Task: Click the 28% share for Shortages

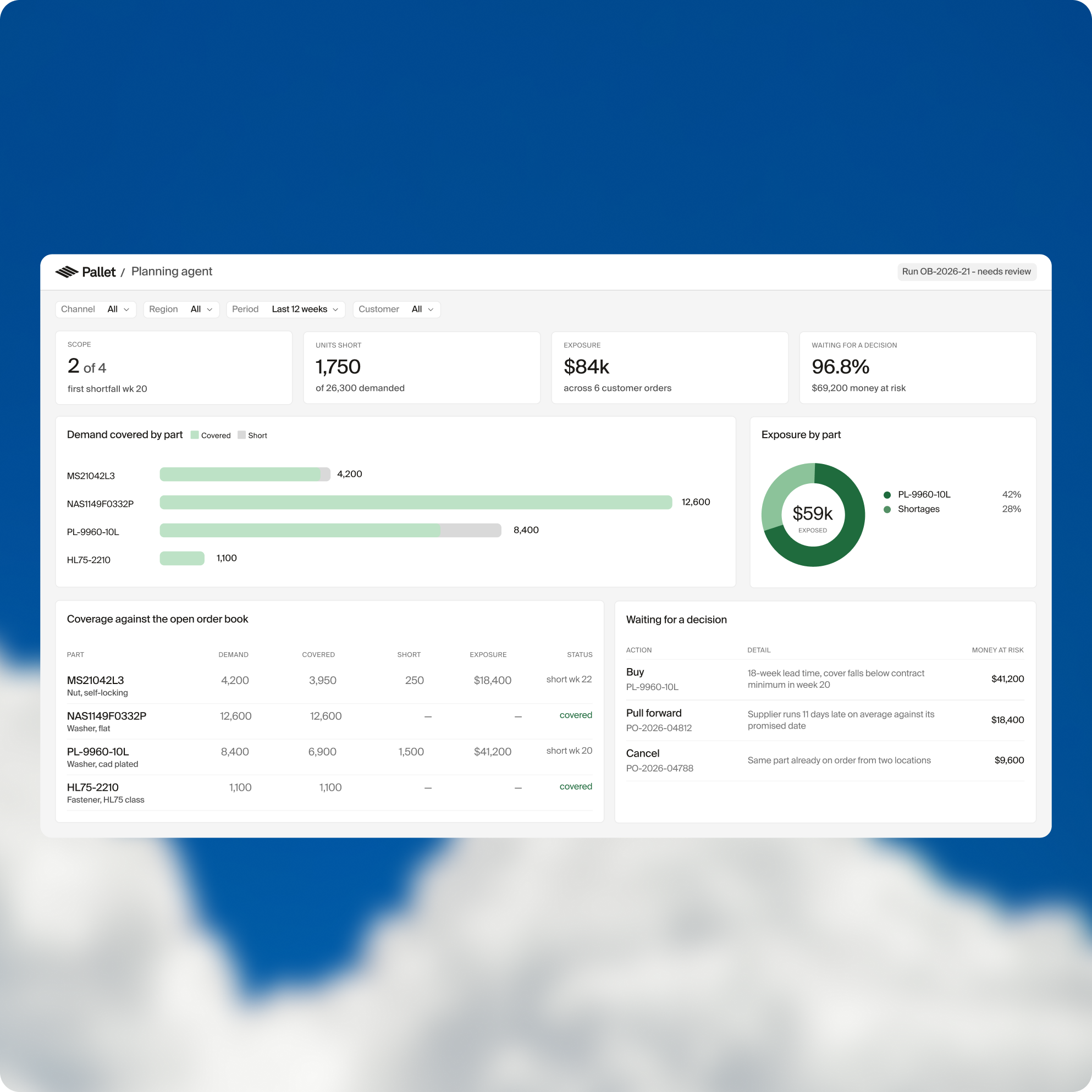Action: click(x=1011, y=509)
